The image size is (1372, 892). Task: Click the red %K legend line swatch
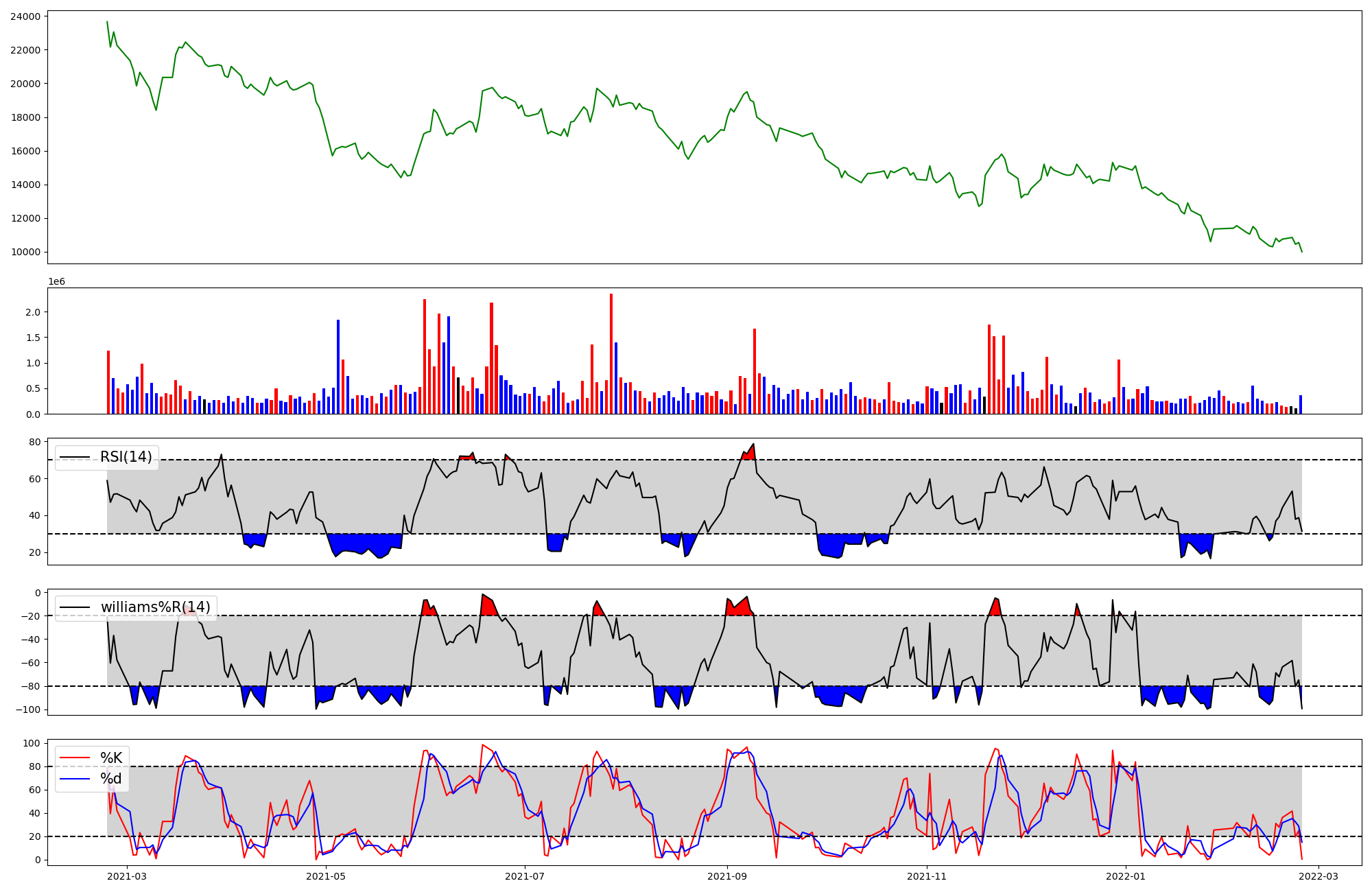[x=75, y=758]
